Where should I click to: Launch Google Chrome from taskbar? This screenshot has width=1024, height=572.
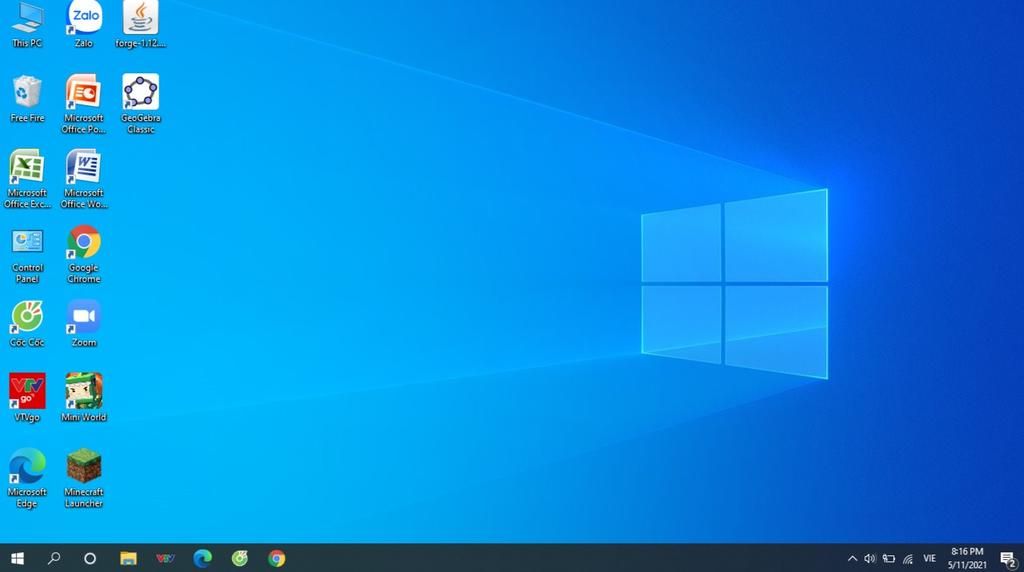tap(276, 558)
